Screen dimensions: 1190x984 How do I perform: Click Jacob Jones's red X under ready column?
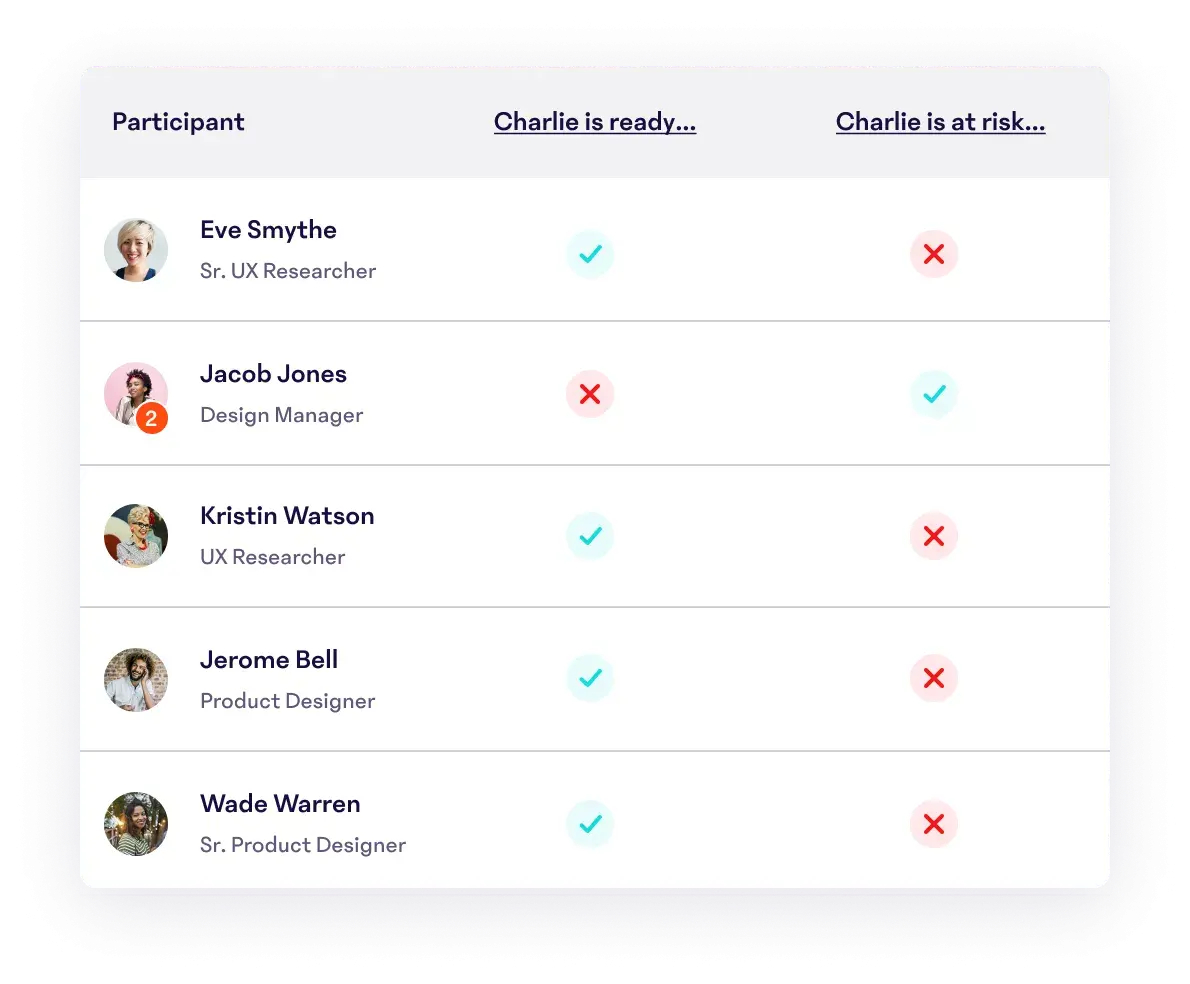(x=590, y=394)
